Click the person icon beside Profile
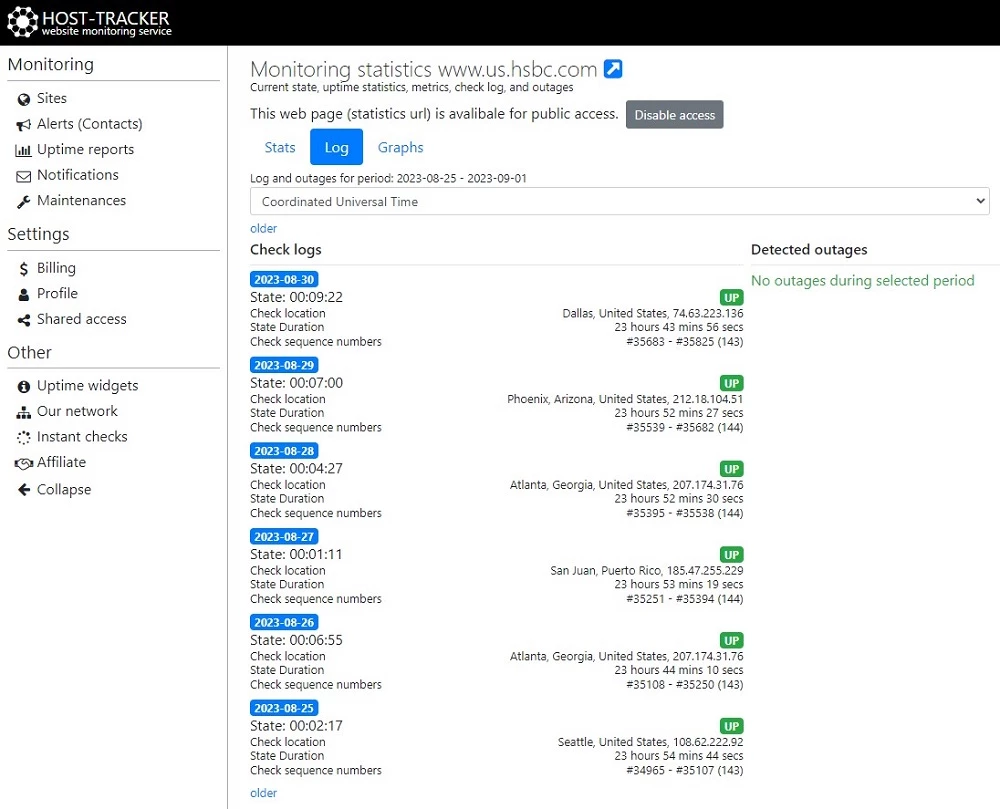 (24, 295)
